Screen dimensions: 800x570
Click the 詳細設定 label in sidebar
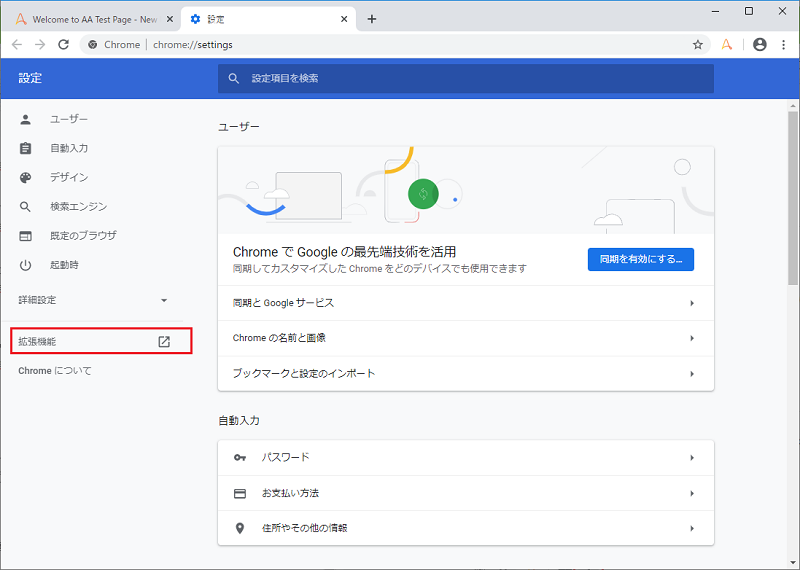click(37, 300)
